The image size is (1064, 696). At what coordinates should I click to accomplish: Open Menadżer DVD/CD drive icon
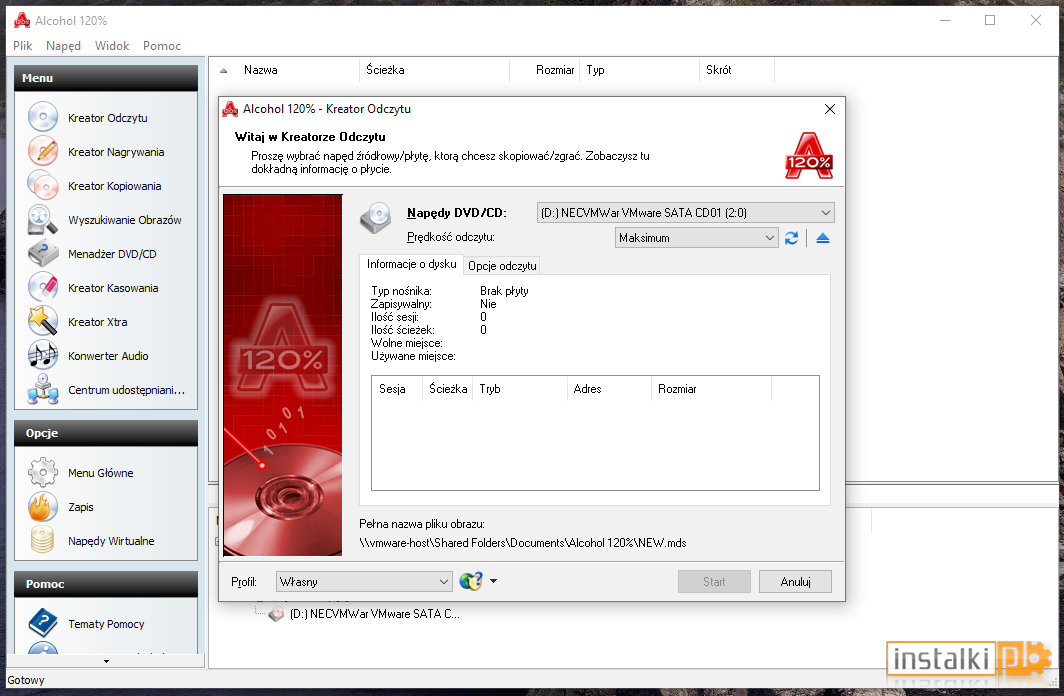pos(43,253)
